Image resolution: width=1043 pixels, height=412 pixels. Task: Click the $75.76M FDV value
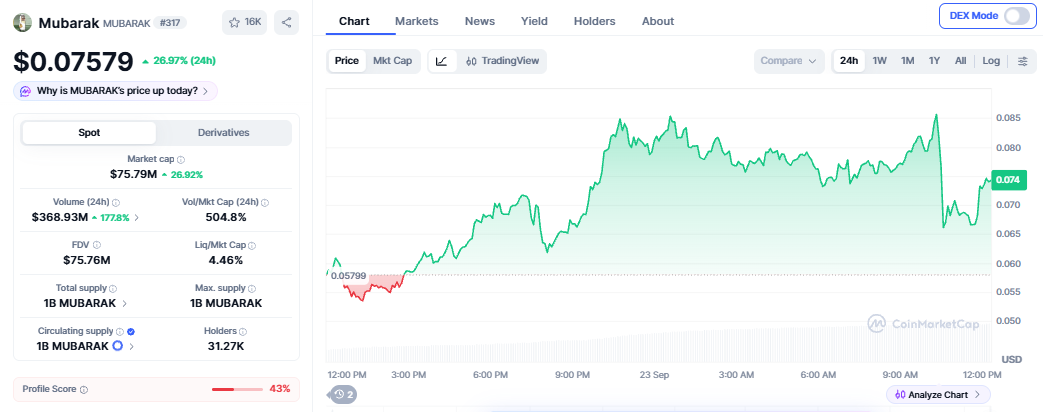pos(86,260)
